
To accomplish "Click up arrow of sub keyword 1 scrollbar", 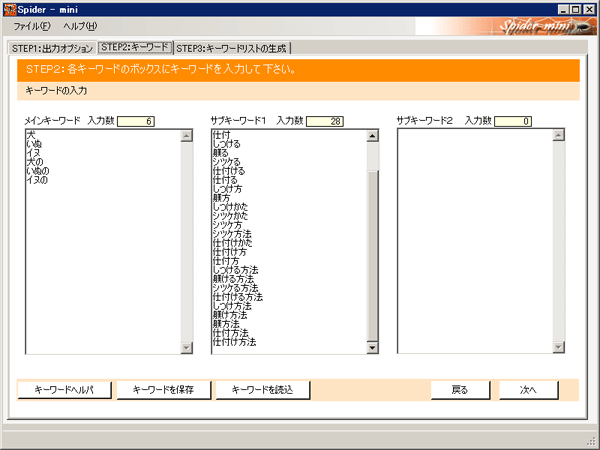I will [372, 136].
